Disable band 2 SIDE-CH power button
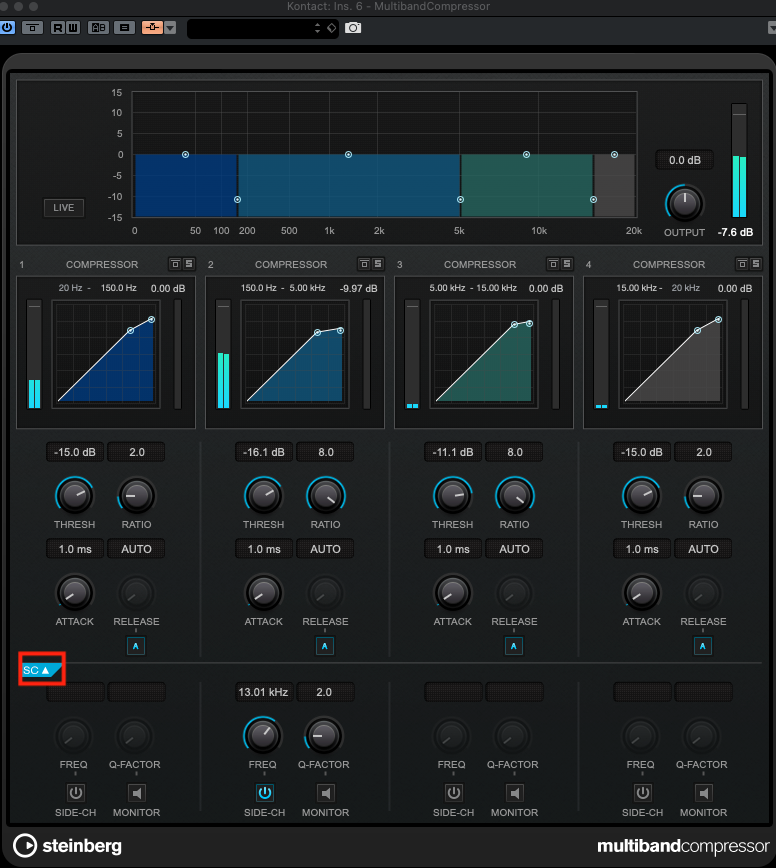776x868 pixels. click(265, 793)
